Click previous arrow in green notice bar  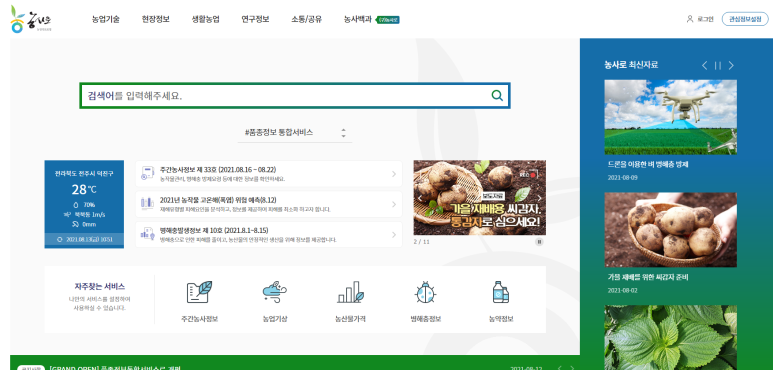[x=560, y=368]
